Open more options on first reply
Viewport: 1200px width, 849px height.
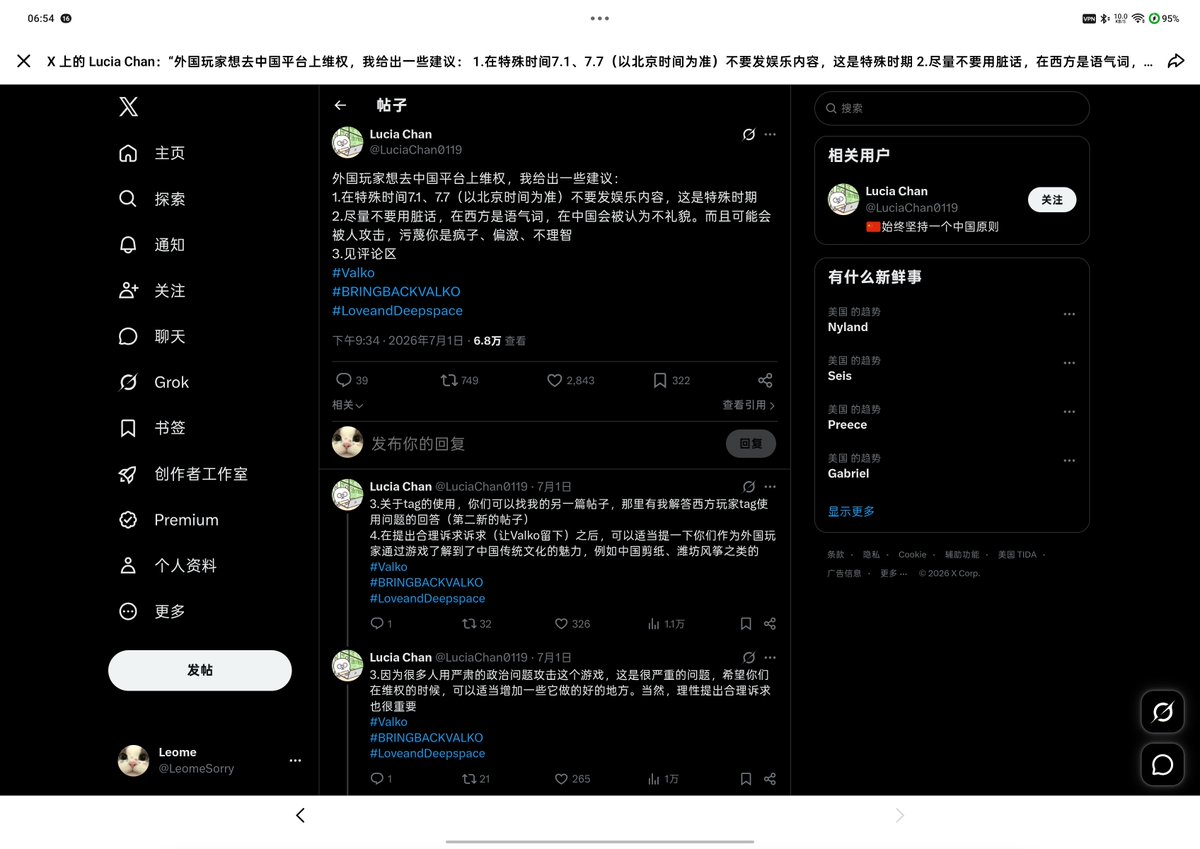(770, 486)
